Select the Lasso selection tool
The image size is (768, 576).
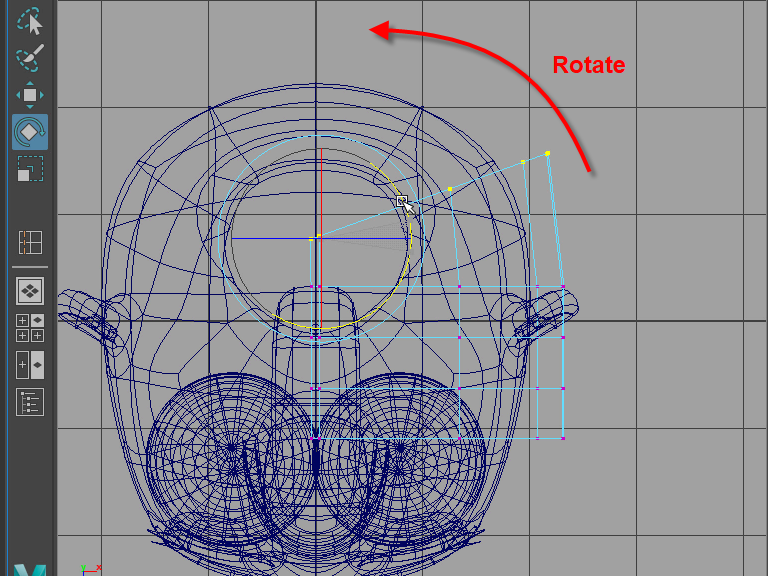pyautogui.click(x=29, y=20)
